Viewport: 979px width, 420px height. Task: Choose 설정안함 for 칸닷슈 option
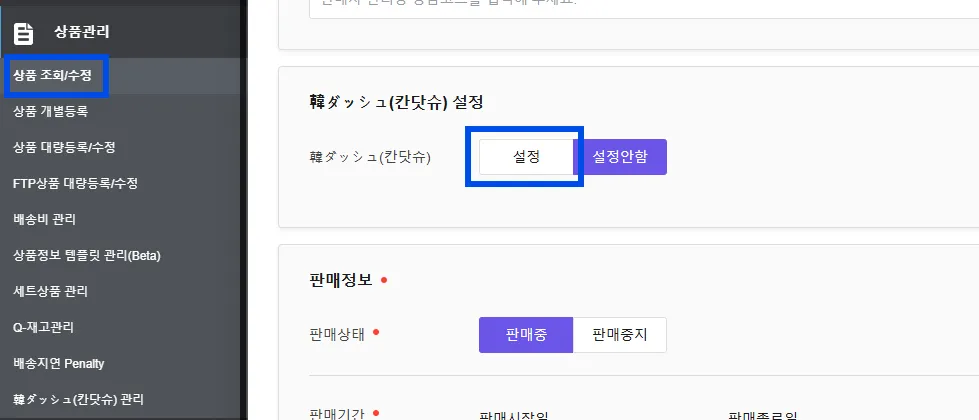coord(620,157)
